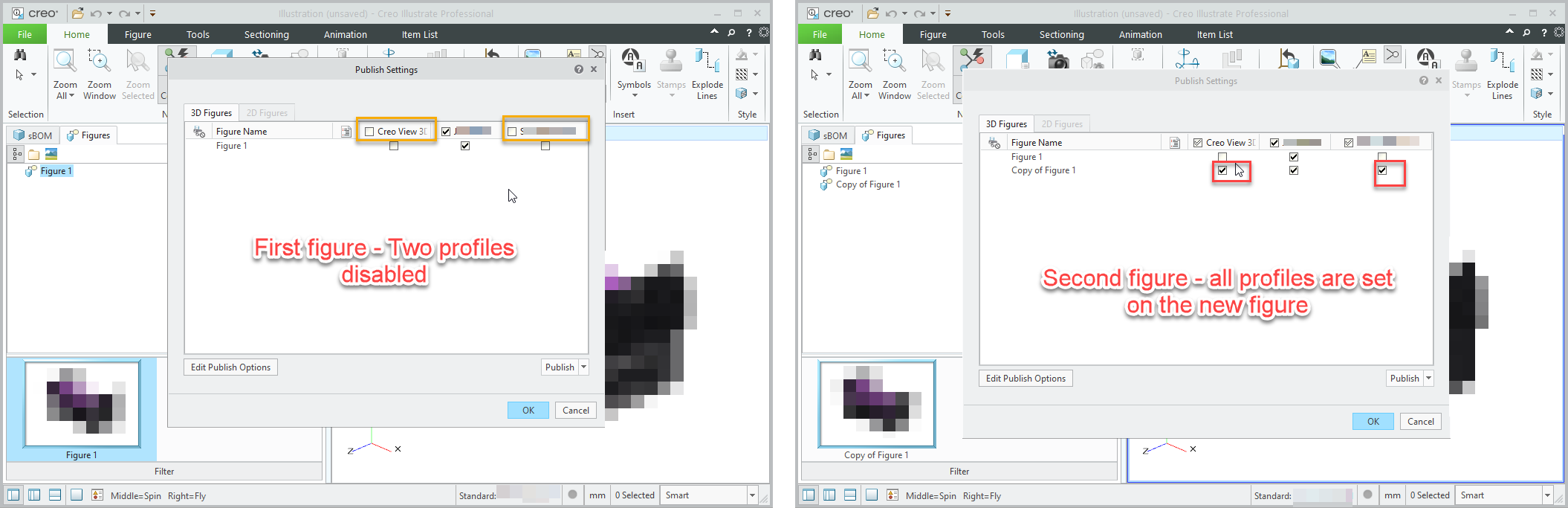Click help icon in right Publish Settings dialog
1568x508 pixels.
point(1423,80)
